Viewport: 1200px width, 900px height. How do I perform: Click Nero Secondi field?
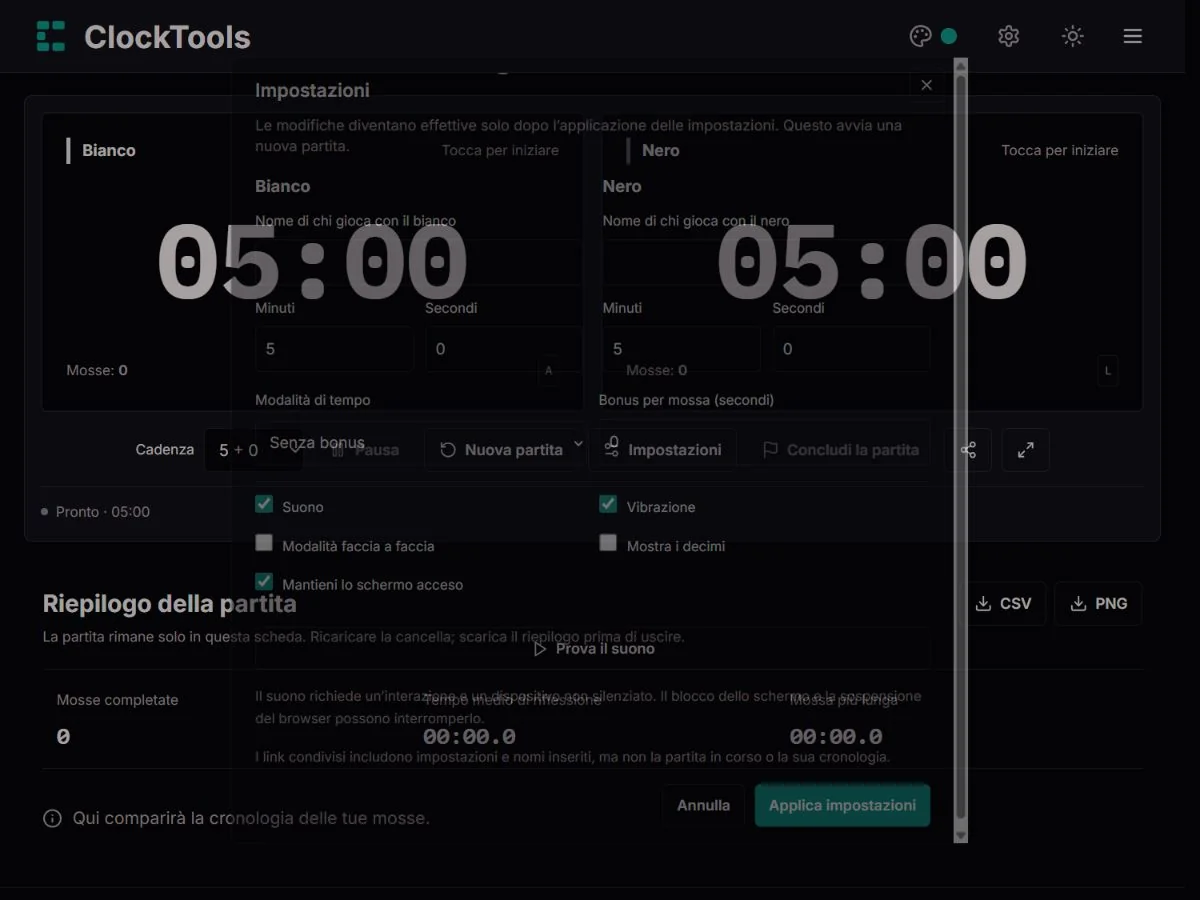[x=851, y=349]
